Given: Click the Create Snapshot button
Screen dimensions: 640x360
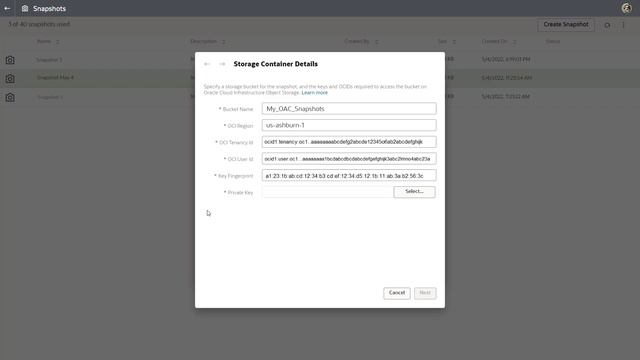Looking at the screenshot, I should click(566, 24).
